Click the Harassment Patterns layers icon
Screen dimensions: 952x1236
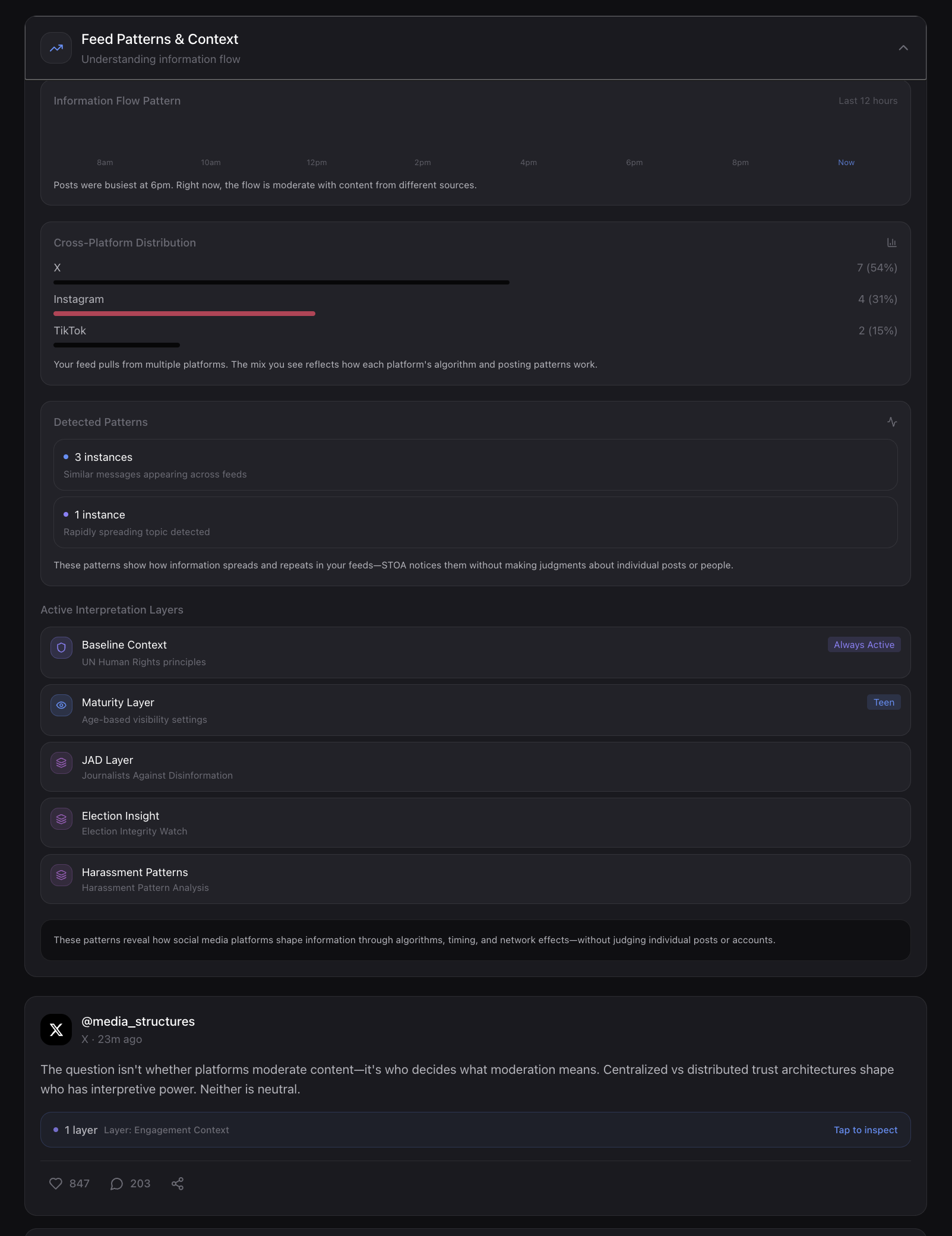tap(61, 875)
